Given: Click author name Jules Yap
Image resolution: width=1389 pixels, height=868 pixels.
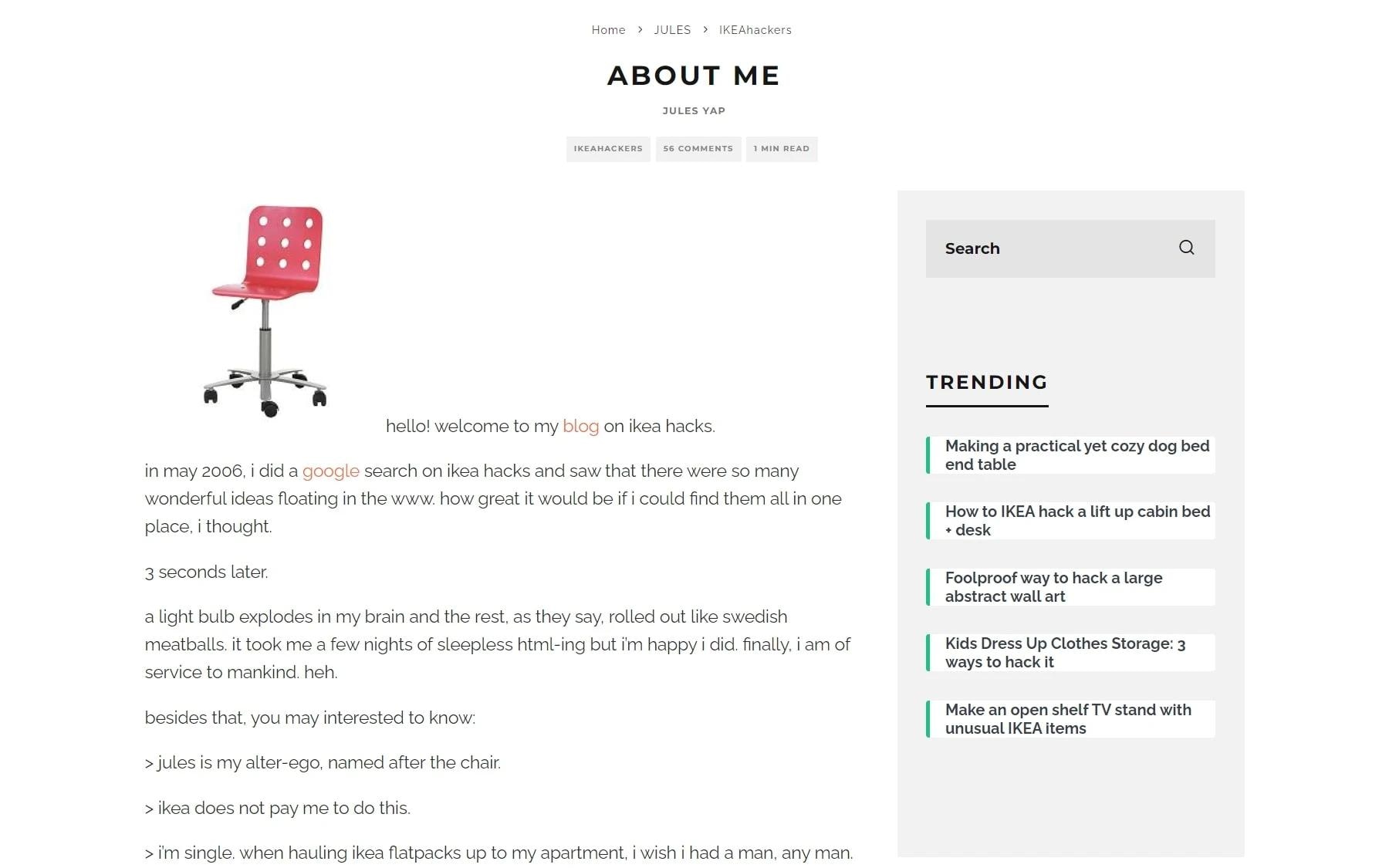Looking at the screenshot, I should 694,110.
